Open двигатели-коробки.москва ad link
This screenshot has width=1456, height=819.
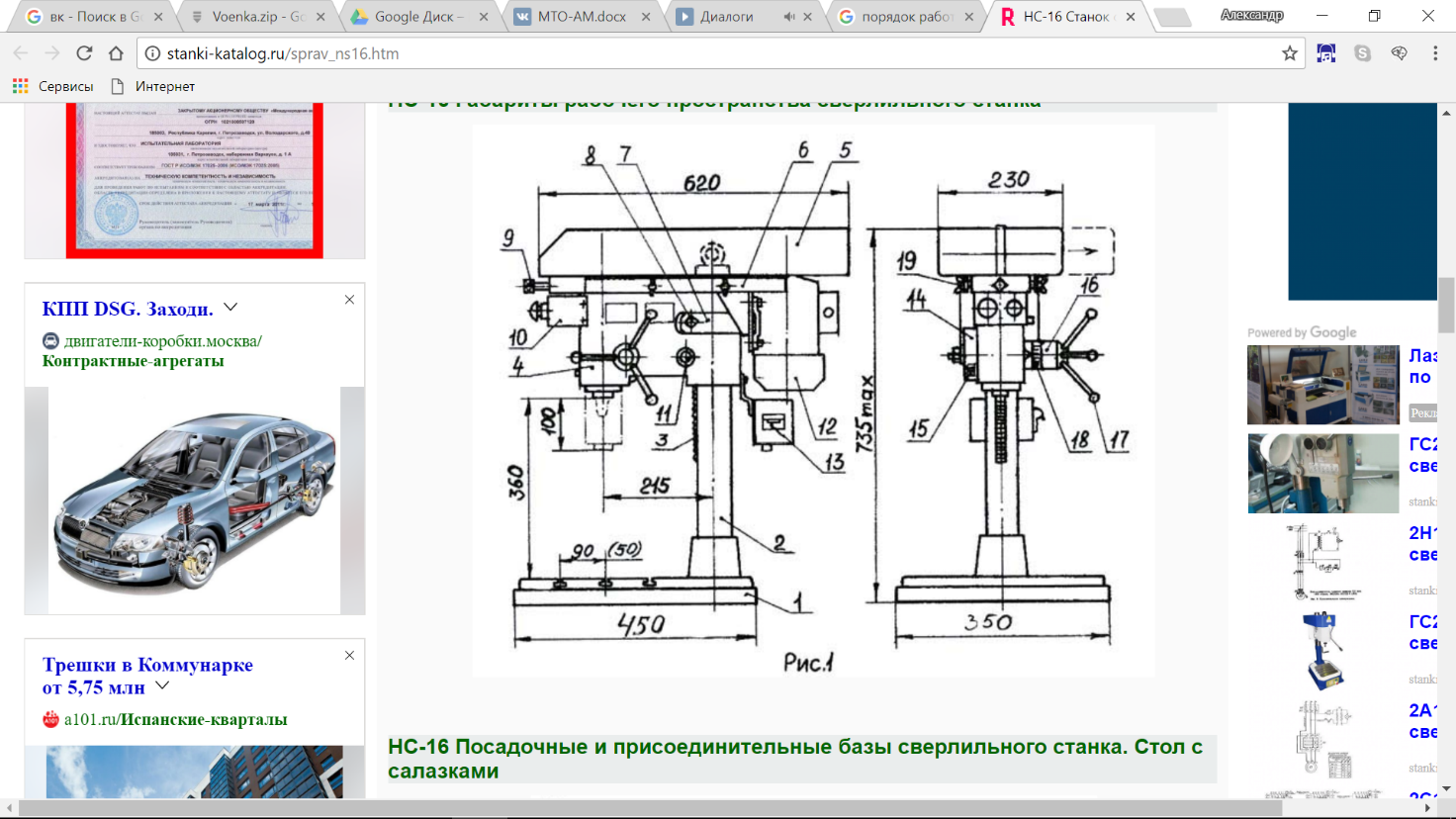coord(162,341)
